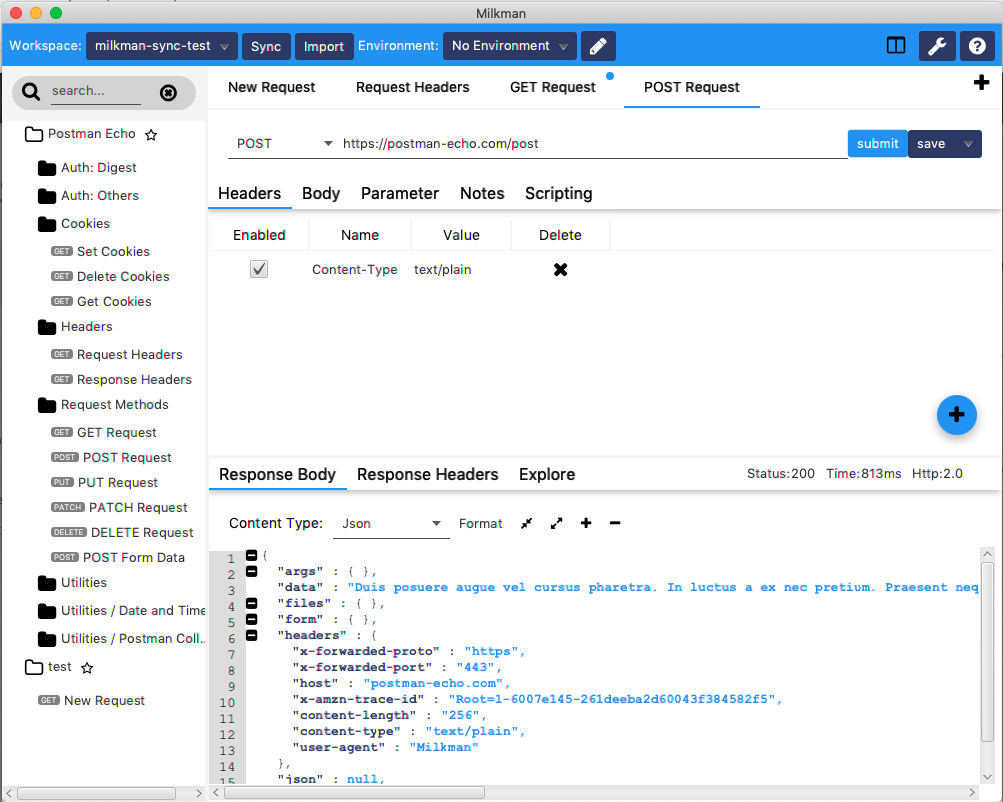Click the Format button
This screenshot has width=1003, height=802.
pos(480,524)
